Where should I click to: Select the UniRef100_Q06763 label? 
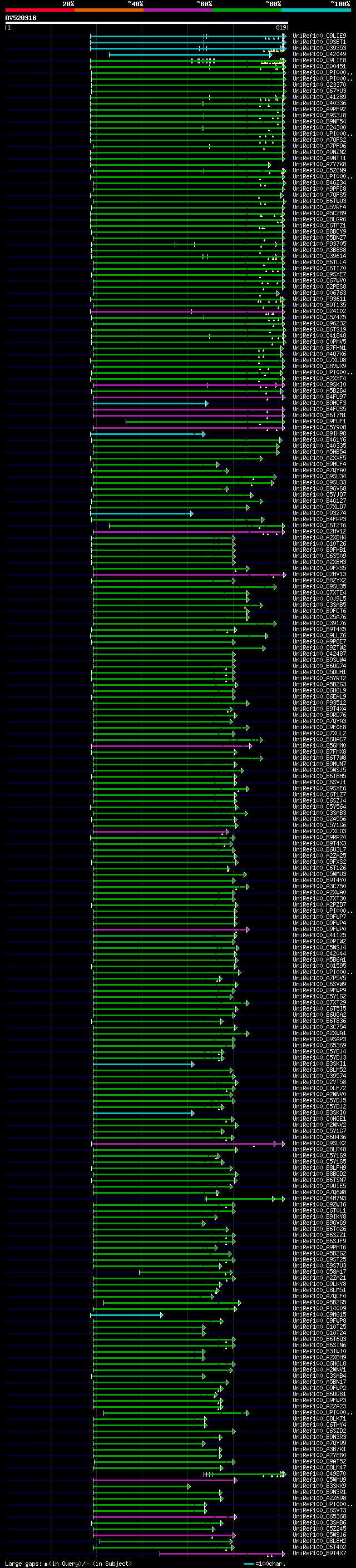pos(319,293)
